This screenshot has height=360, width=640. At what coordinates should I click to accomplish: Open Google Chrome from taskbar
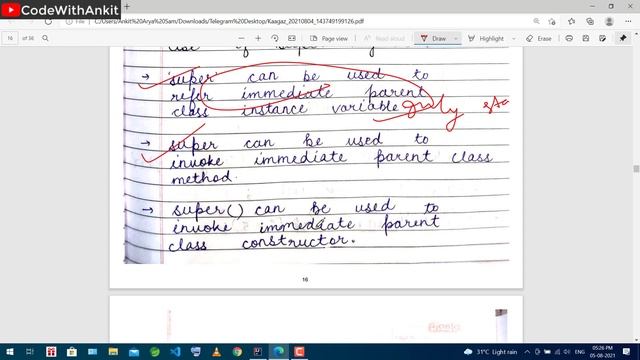(237, 351)
